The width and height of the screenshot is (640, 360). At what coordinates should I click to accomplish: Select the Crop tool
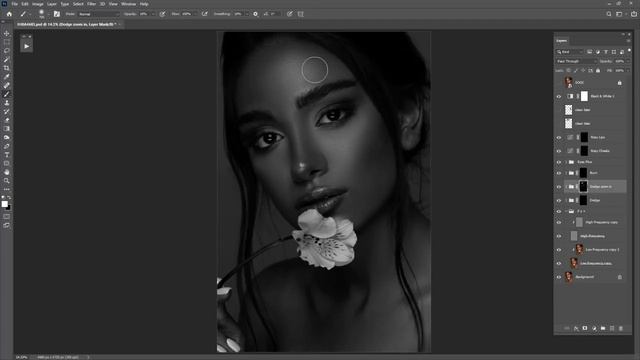coord(7,68)
